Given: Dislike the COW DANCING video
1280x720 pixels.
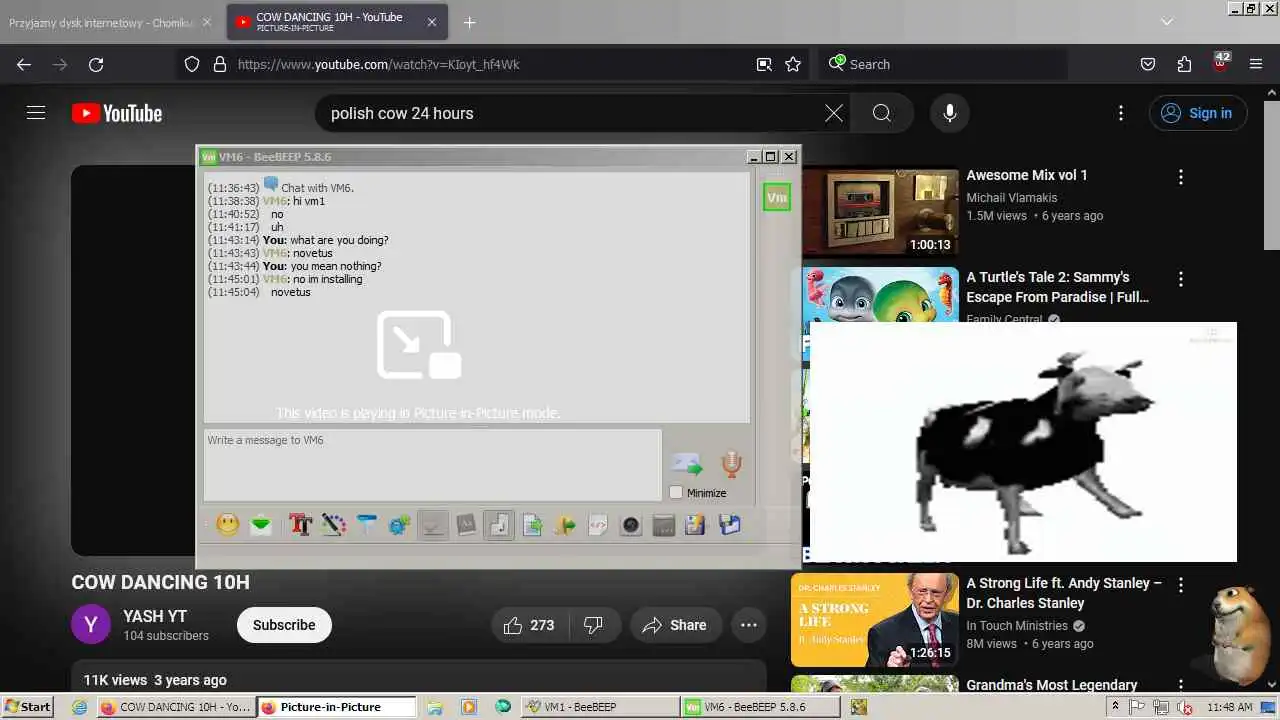Looking at the screenshot, I should click(x=593, y=625).
